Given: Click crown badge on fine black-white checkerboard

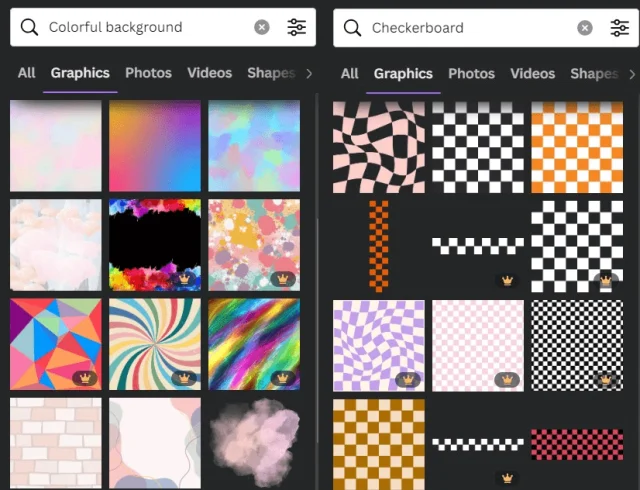Looking at the screenshot, I should click(x=606, y=380).
